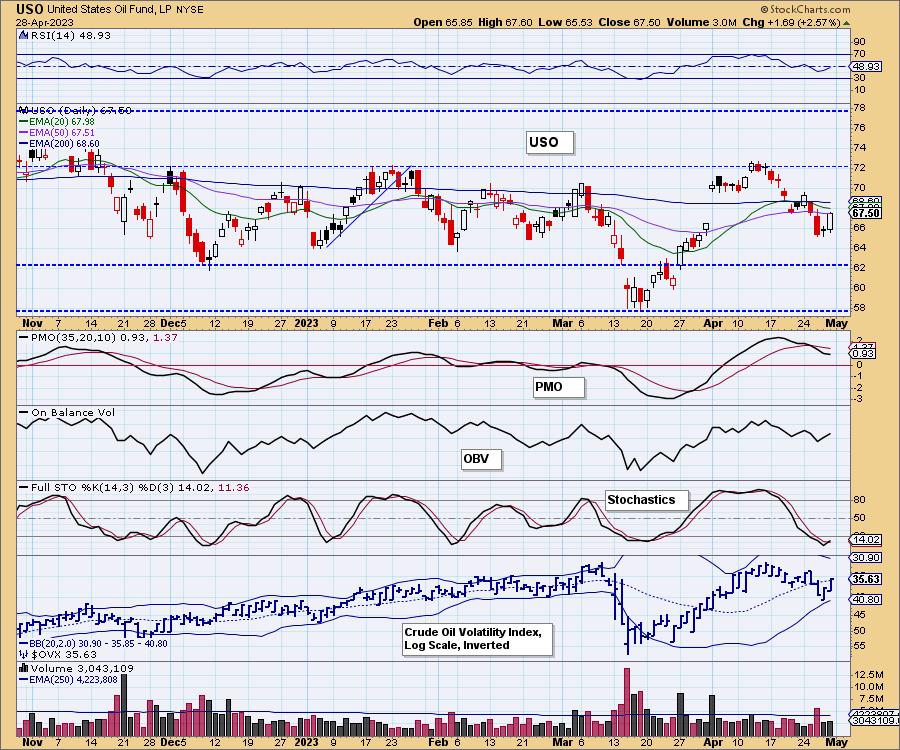Click the Close 67.50 header value
This screenshot has width=900, height=750.
point(629,22)
